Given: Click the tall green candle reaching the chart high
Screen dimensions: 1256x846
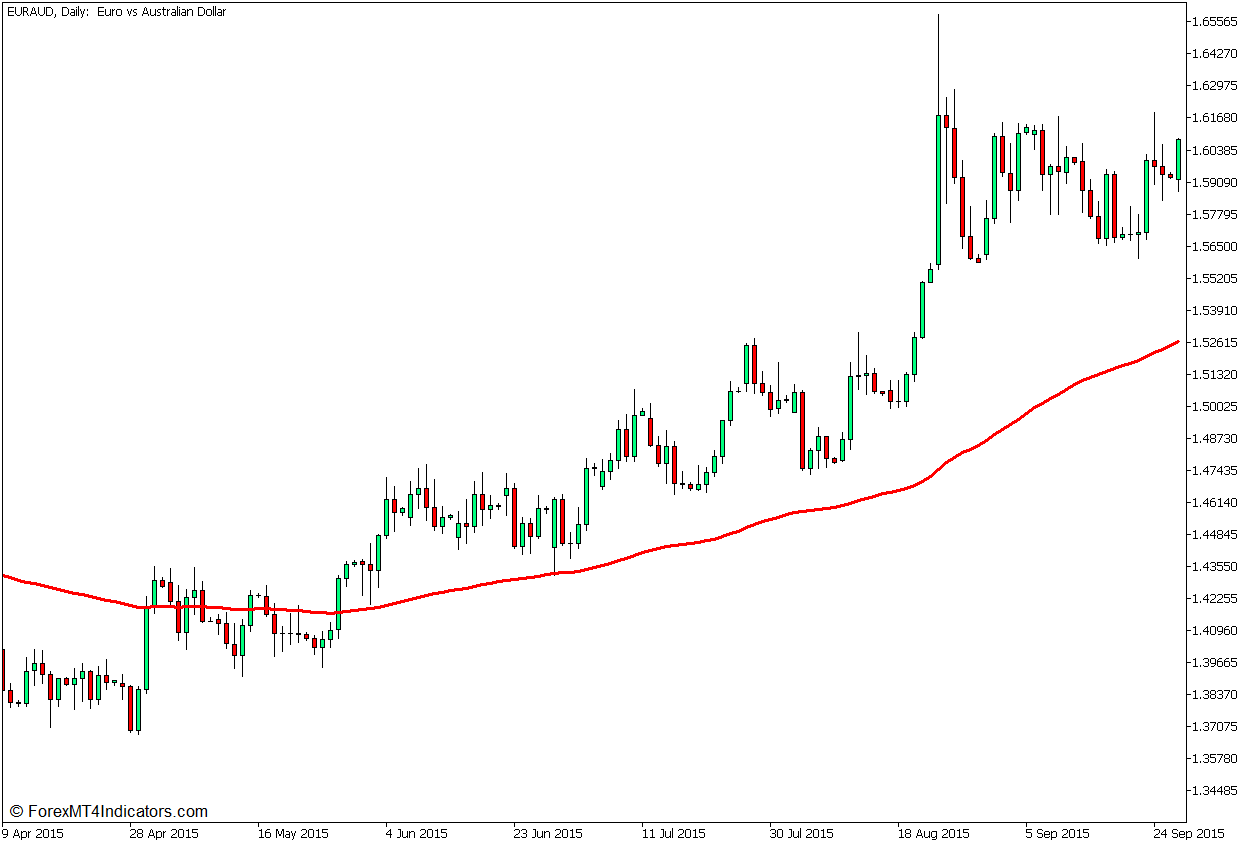Looking at the screenshot, I should (x=938, y=190).
